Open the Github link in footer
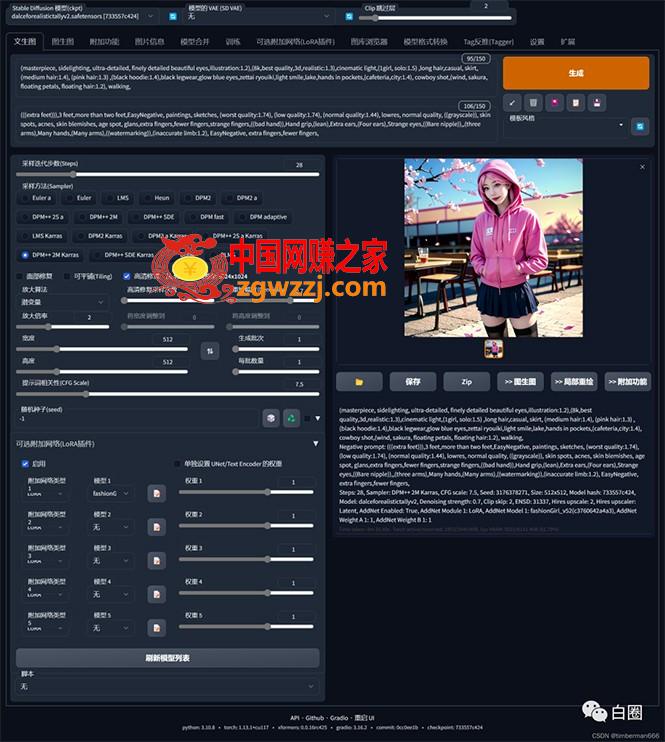The image size is (665, 742). point(315,717)
